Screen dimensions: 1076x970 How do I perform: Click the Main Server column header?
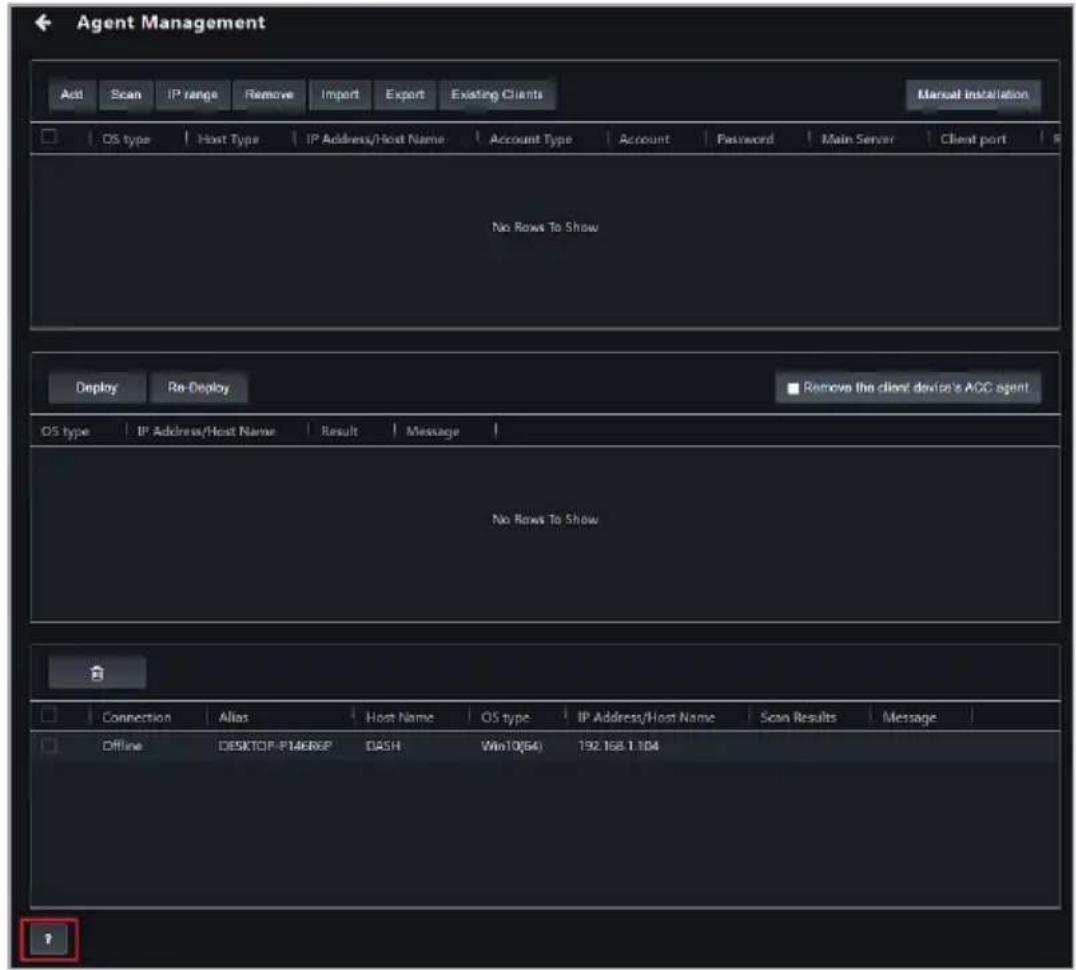[x=858, y=139]
